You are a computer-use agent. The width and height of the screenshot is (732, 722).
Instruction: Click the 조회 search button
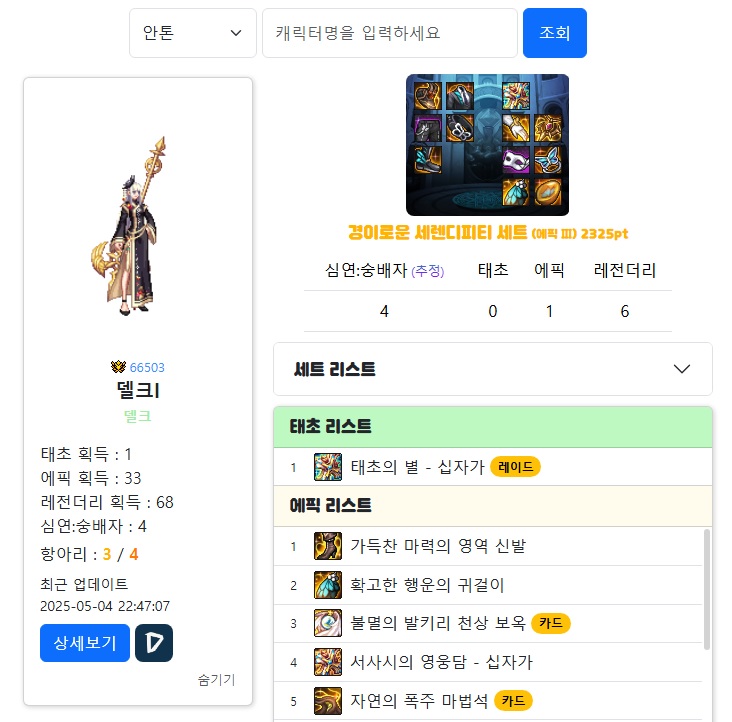pyautogui.click(x=555, y=33)
